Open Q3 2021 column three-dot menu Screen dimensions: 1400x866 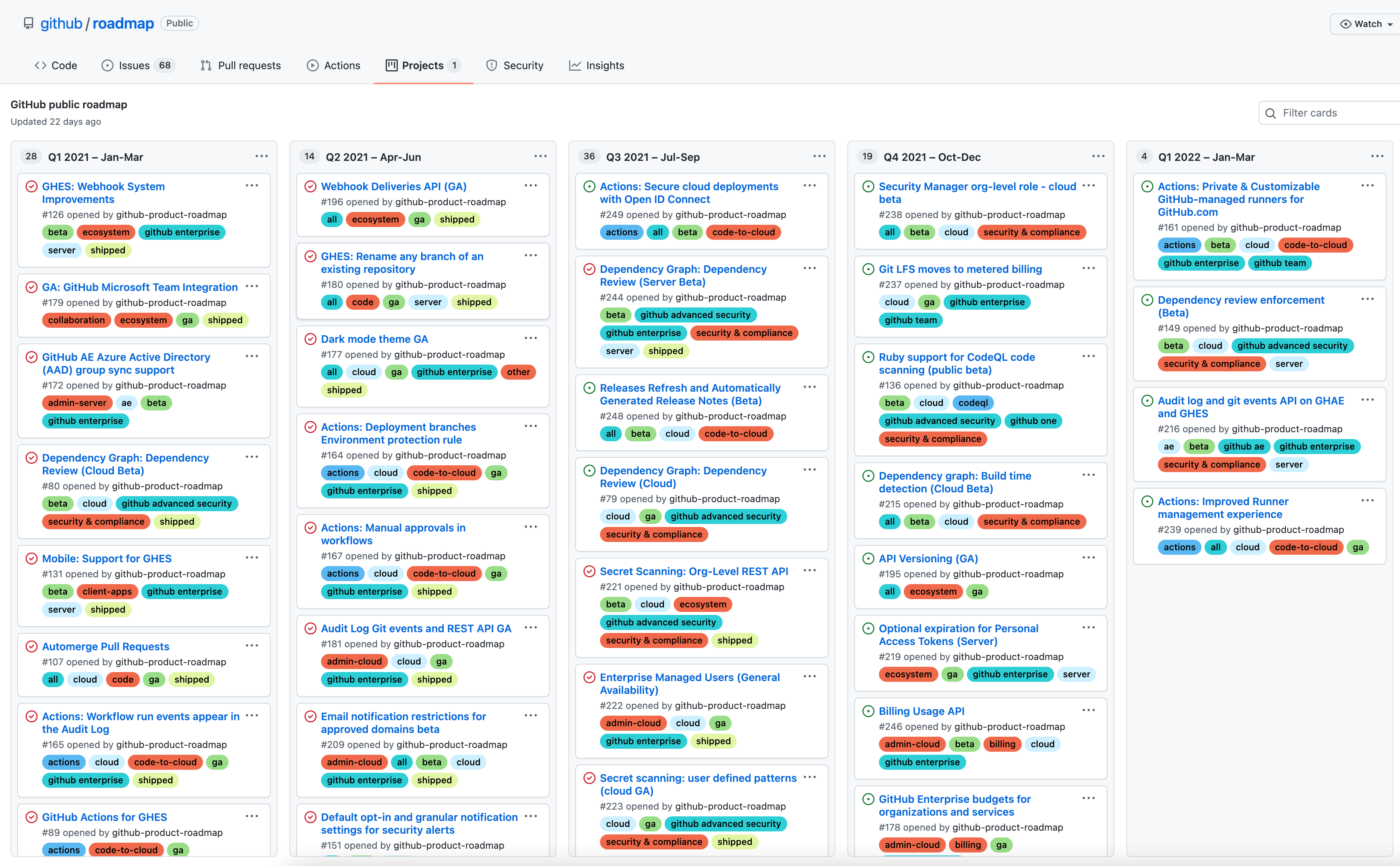[x=819, y=156]
